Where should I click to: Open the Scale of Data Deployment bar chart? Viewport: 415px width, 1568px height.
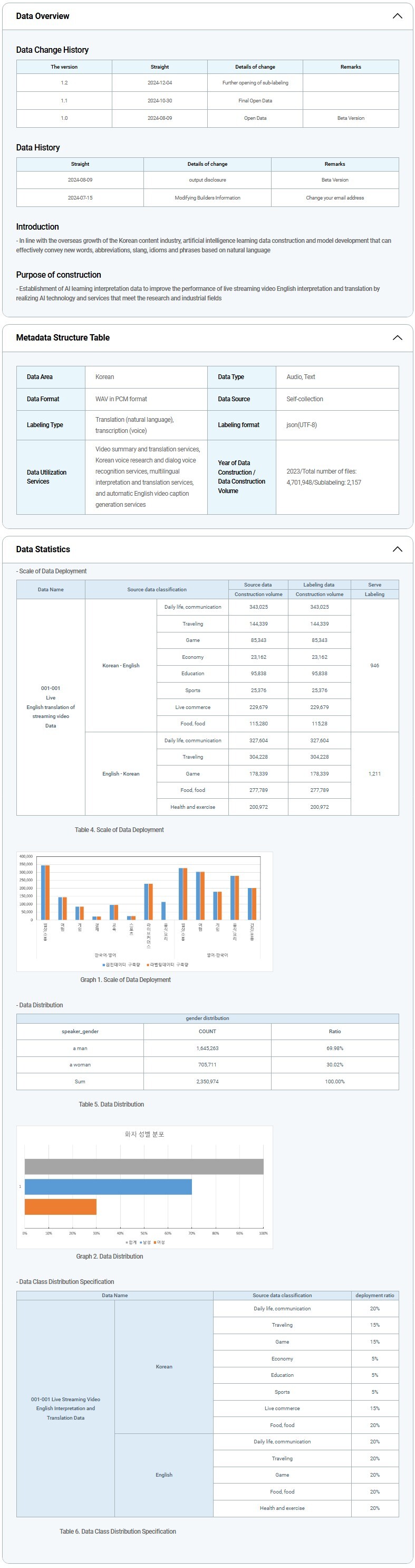(144, 911)
